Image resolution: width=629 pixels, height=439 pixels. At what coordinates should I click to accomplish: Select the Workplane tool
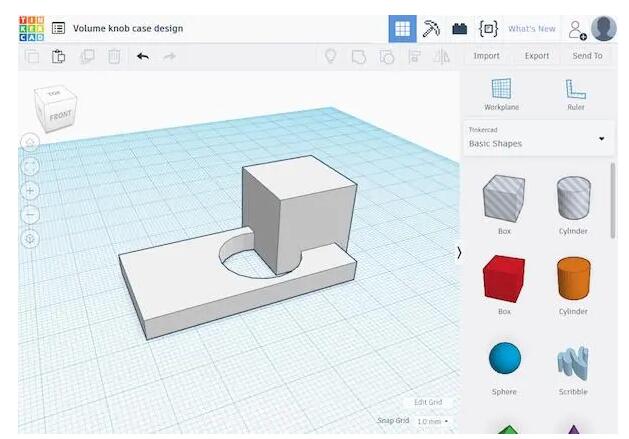point(501,93)
